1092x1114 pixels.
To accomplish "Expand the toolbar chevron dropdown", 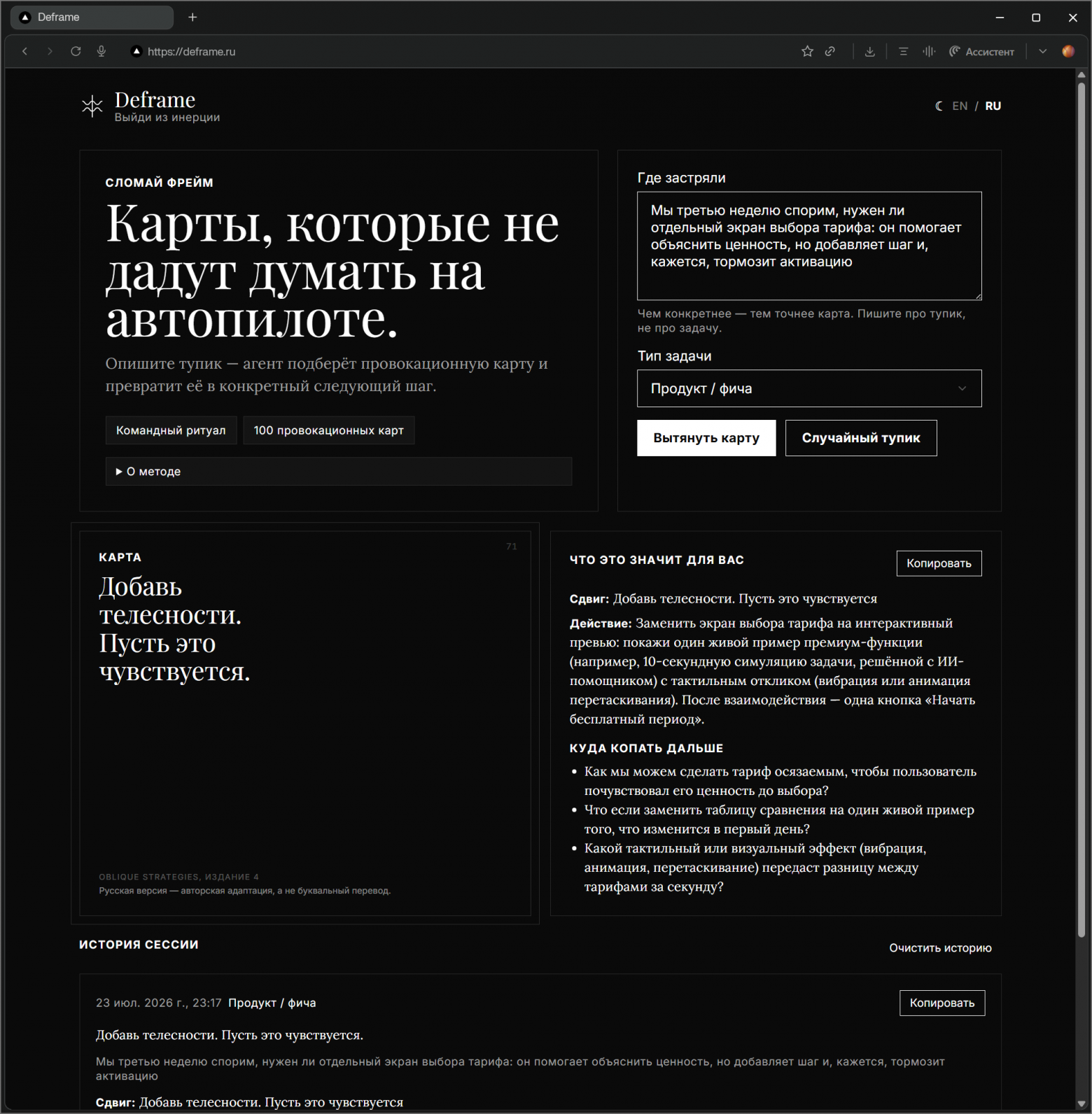I will click(x=1042, y=51).
